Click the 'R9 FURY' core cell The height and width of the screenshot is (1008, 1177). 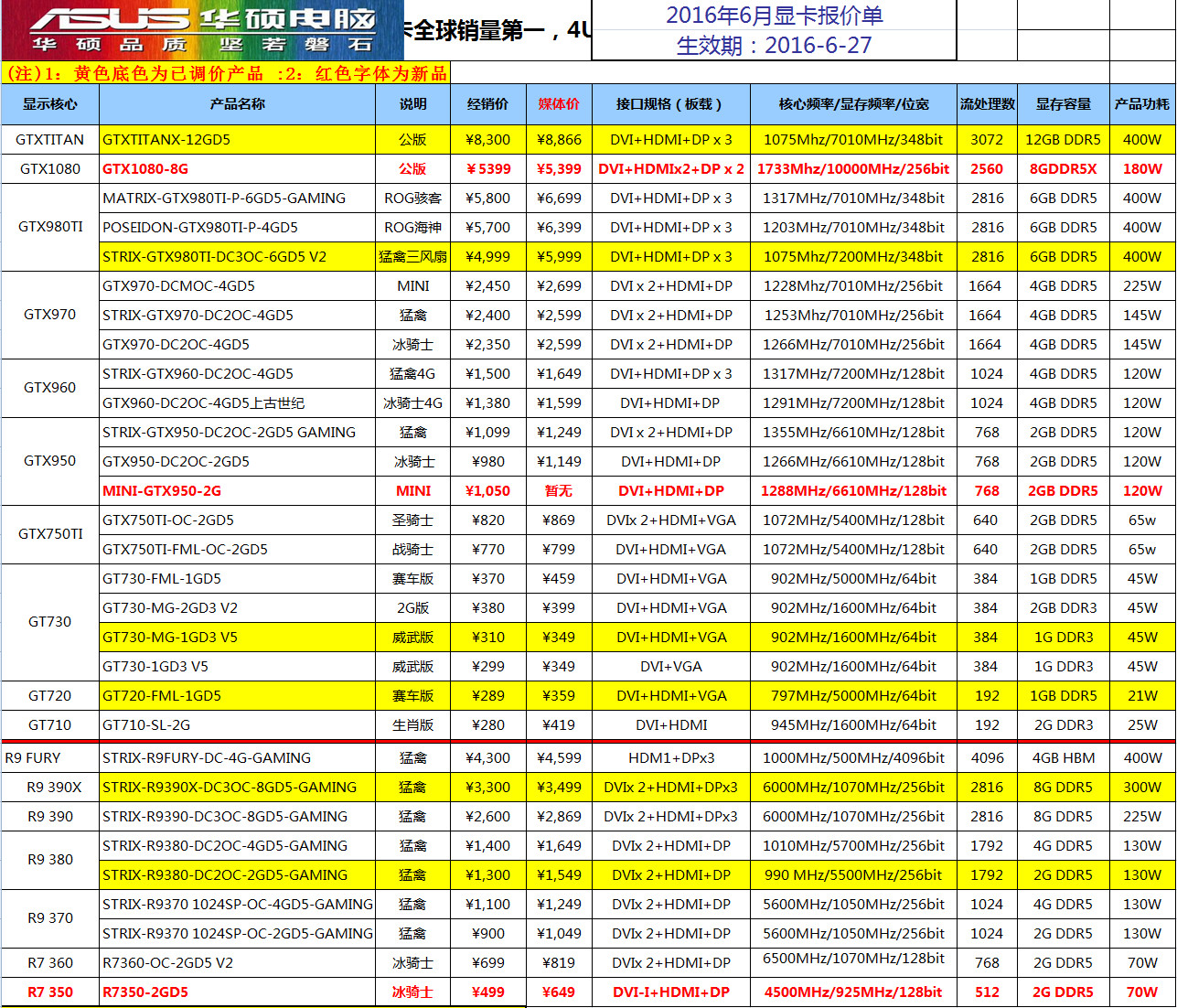pos(50,758)
